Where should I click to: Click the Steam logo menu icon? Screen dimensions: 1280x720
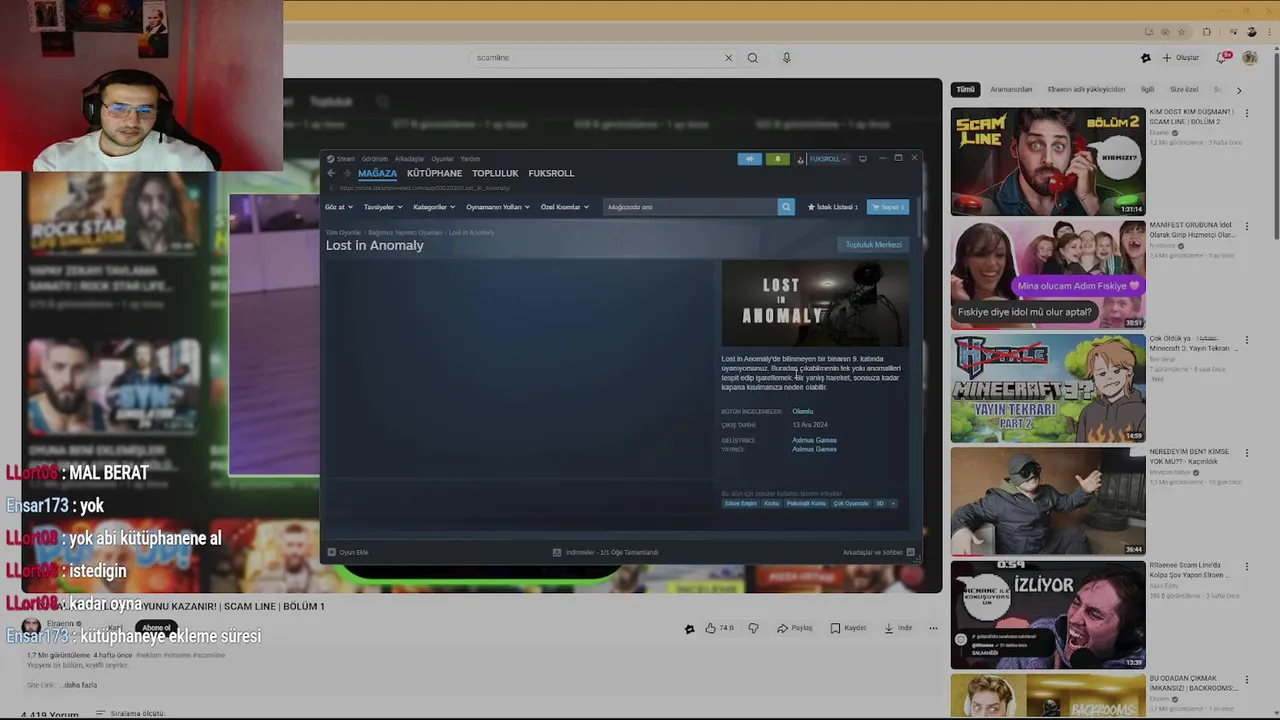(x=331, y=159)
